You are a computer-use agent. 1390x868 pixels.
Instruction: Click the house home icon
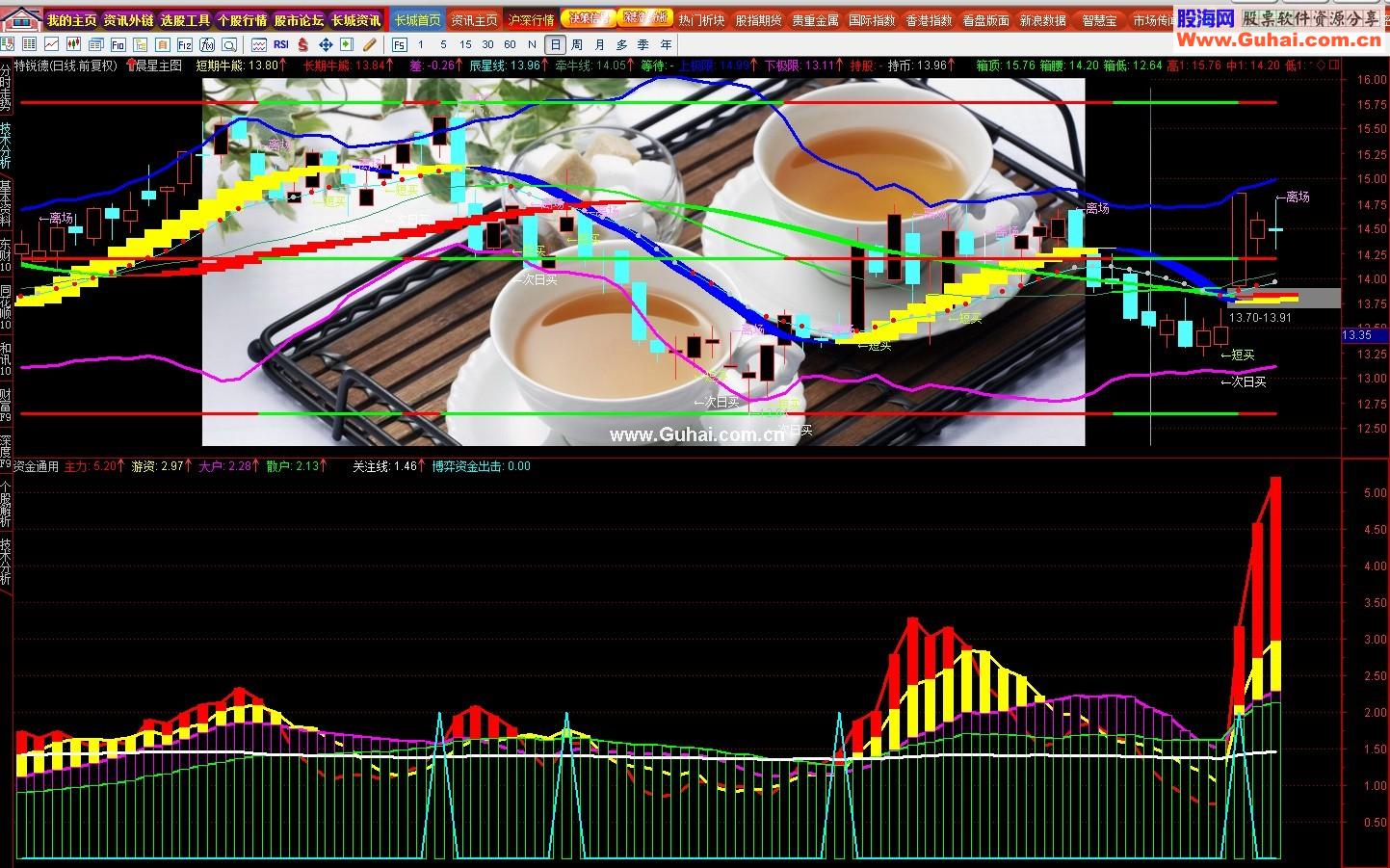[21, 19]
